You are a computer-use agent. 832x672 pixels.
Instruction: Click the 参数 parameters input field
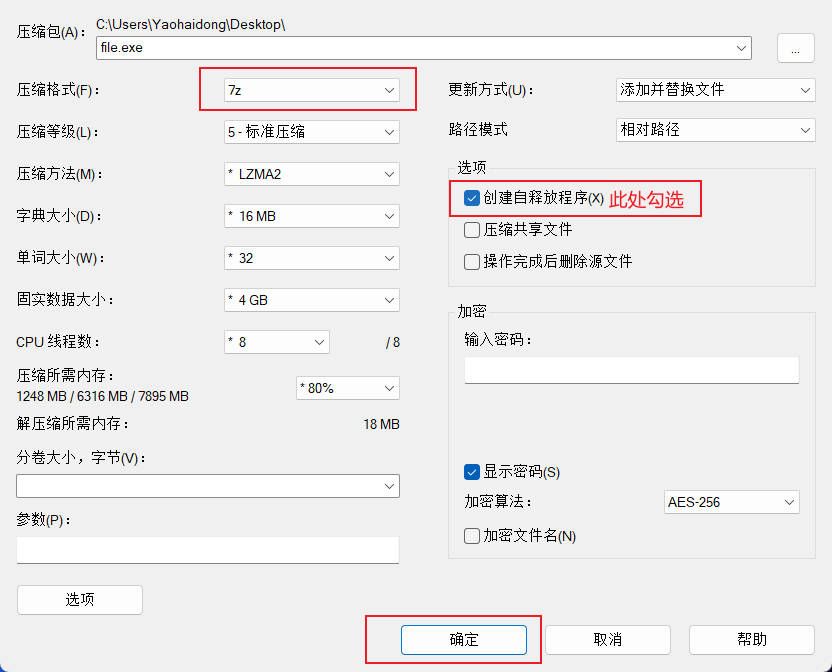(207, 550)
